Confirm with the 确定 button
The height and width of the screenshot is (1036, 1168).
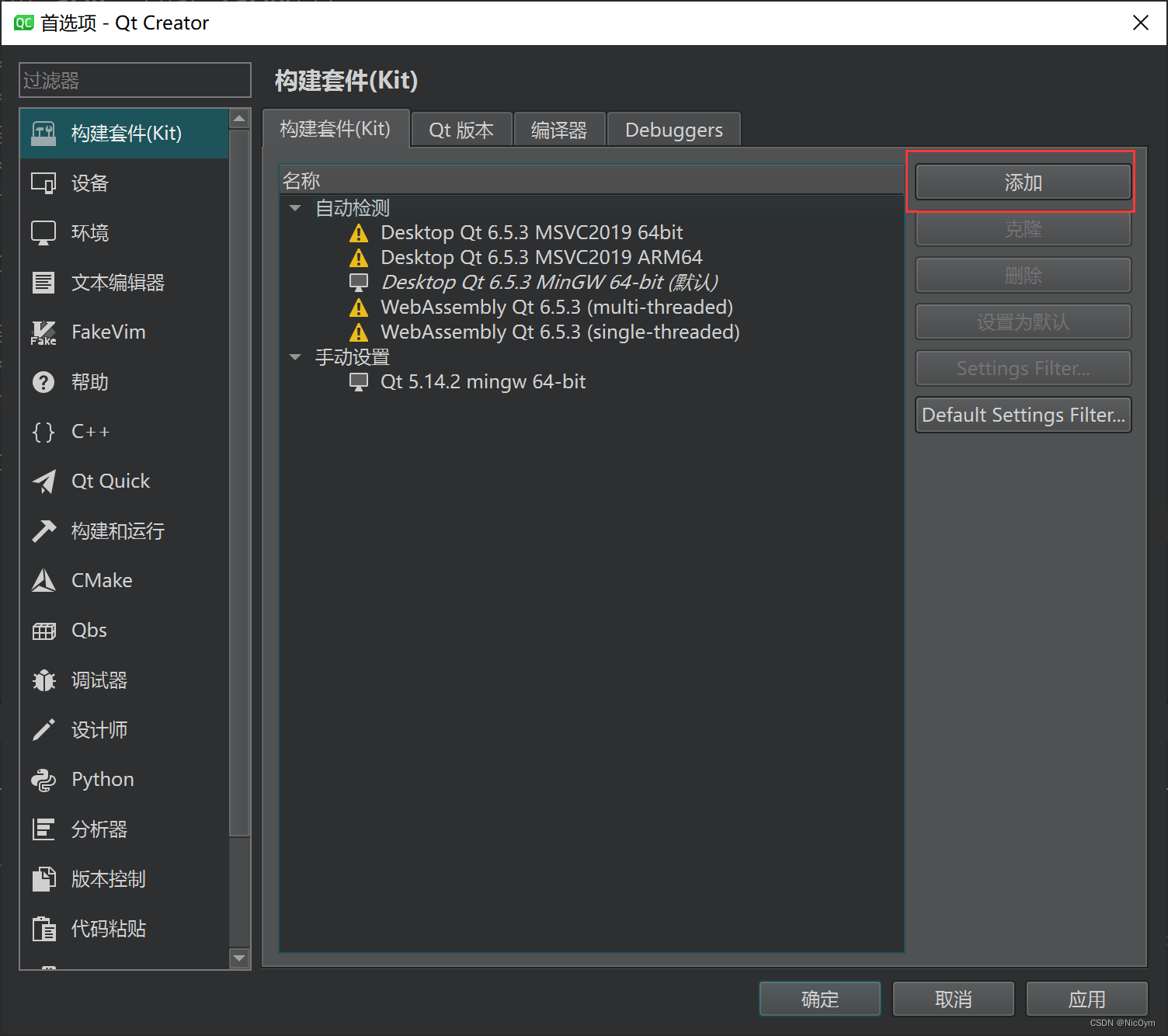tap(820, 999)
